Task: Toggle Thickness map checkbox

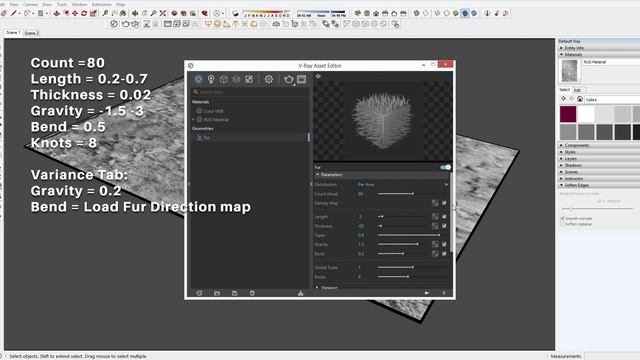Action: [444, 226]
